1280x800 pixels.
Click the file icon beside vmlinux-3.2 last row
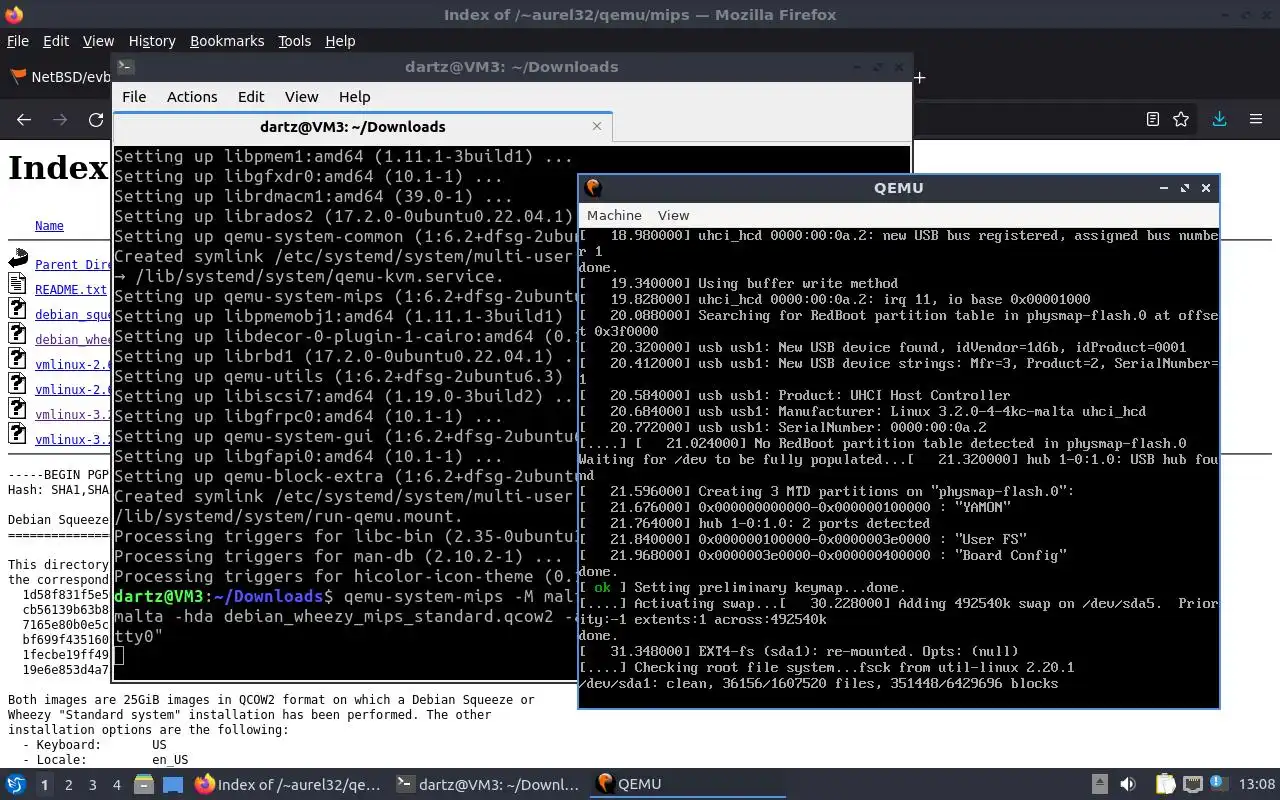coord(17,434)
